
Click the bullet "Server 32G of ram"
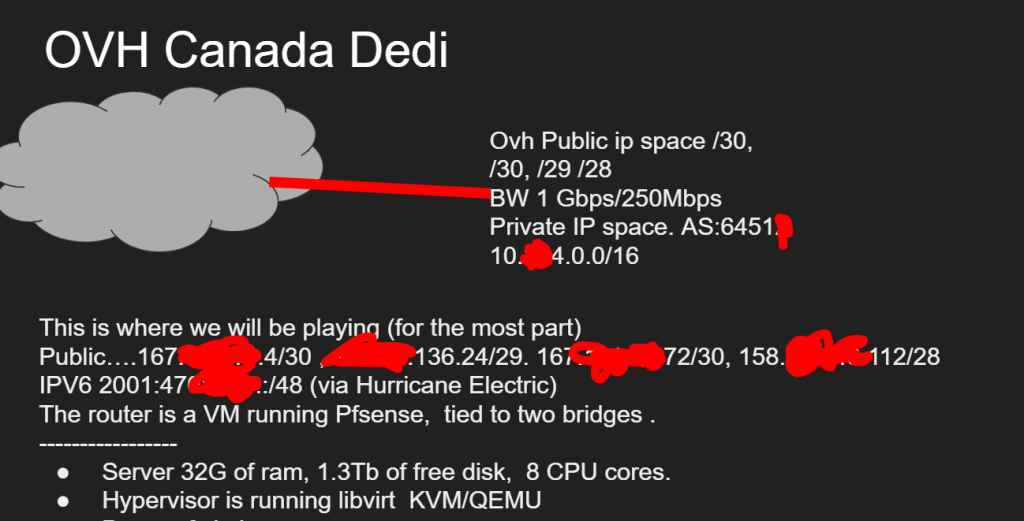click(x=386, y=471)
